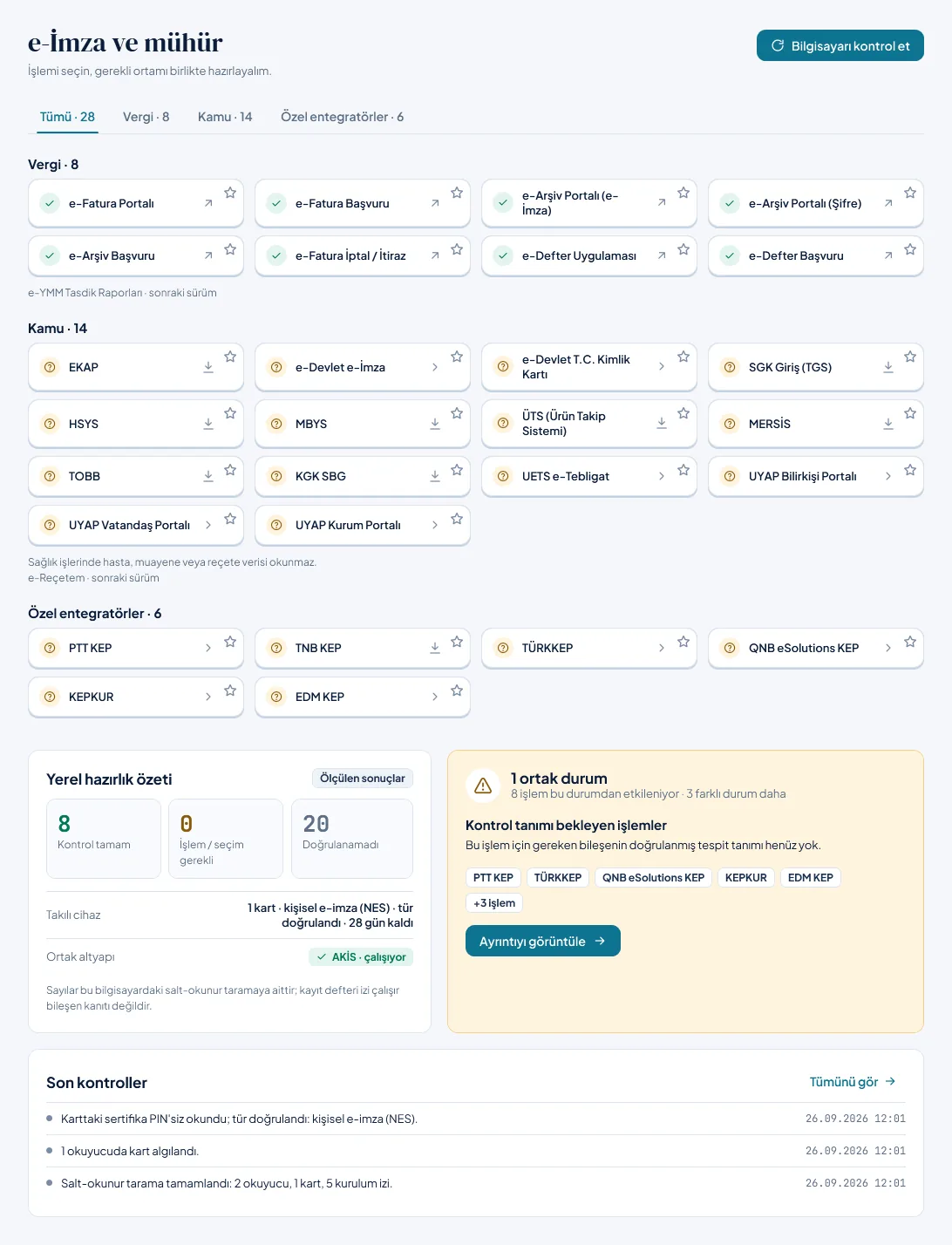952x1245 pixels.
Task: Click external-link arrow on e-Defter Uygulaması
Action: tap(662, 255)
